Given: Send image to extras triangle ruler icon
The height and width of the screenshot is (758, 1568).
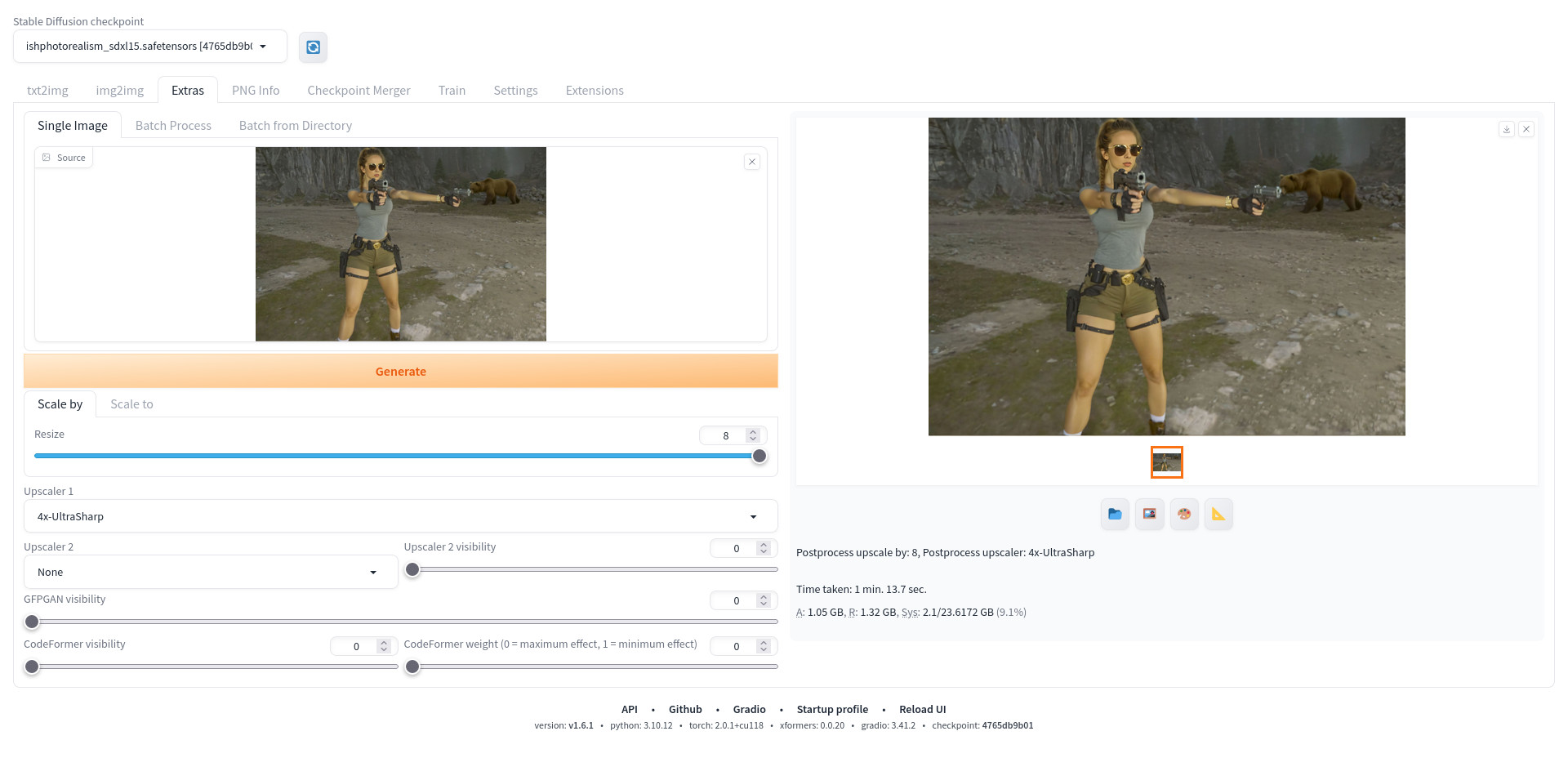Looking at the screenshot, I should point(1218,514).
